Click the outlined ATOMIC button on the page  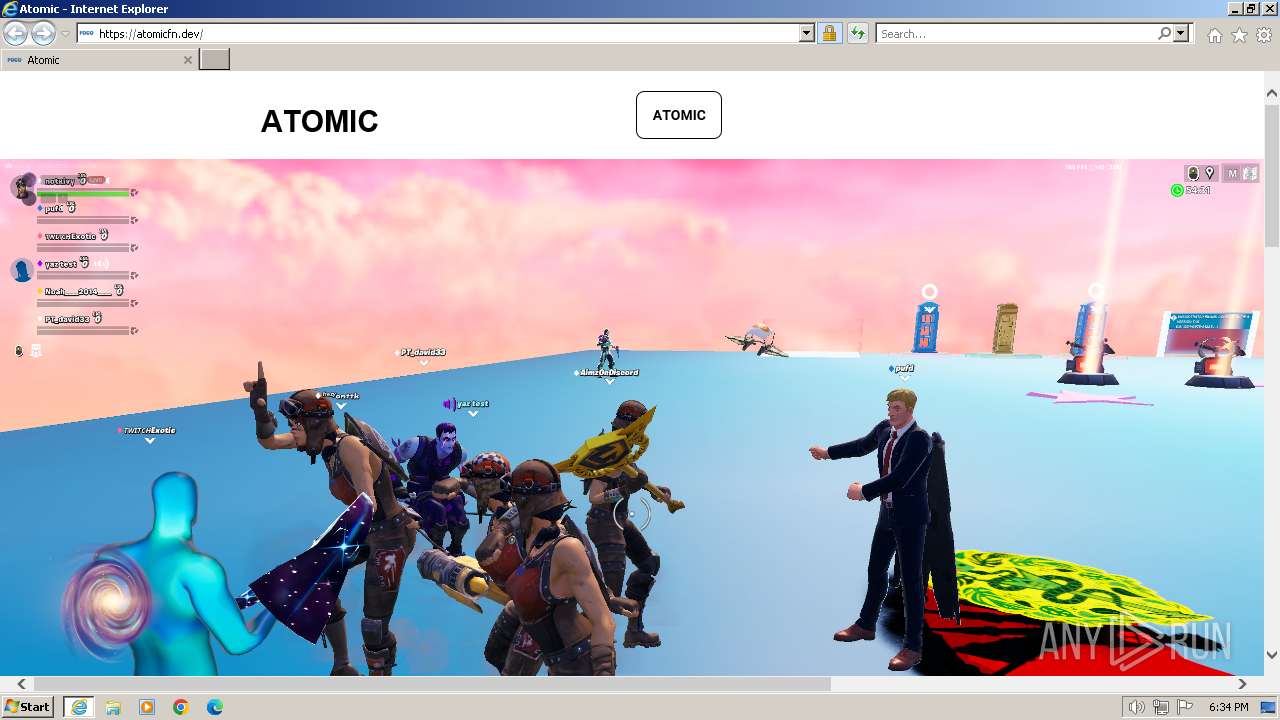[x=679, y=115]
